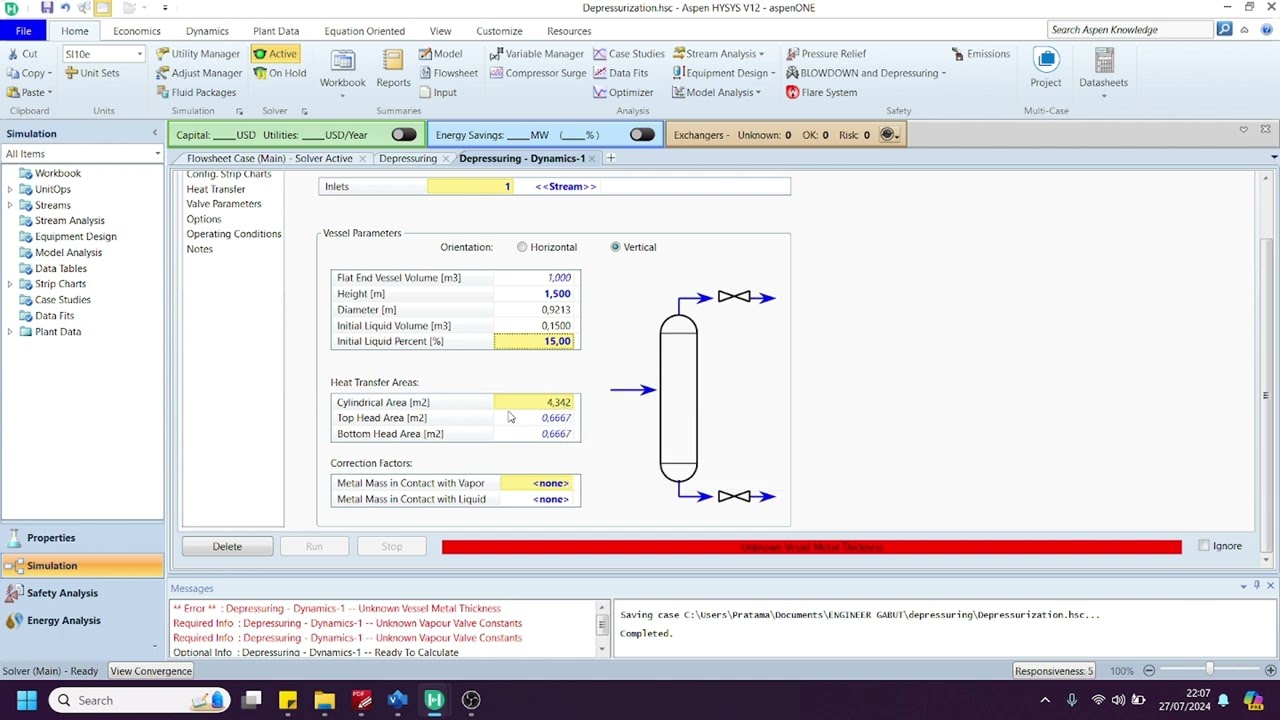Open the Flowsheet Case (Main) tab
This screenshot has width=1280, height=720.
pyautogui.click(x=269, y=158)
